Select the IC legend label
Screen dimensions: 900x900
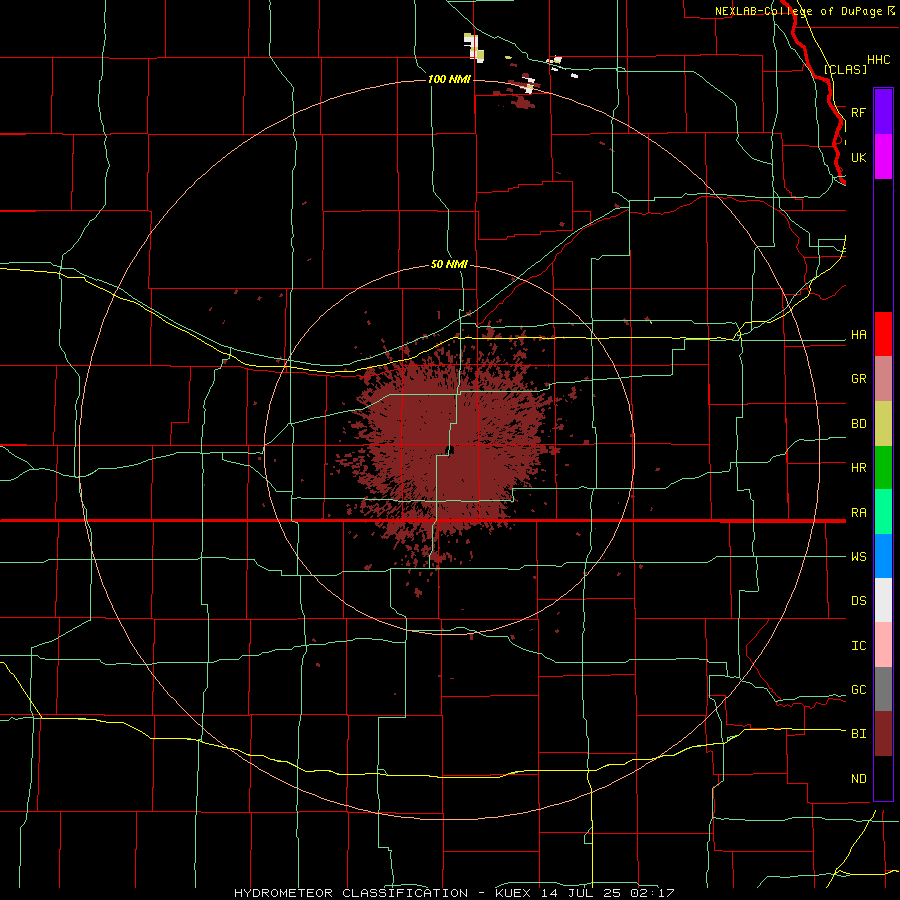coord(858,646)
